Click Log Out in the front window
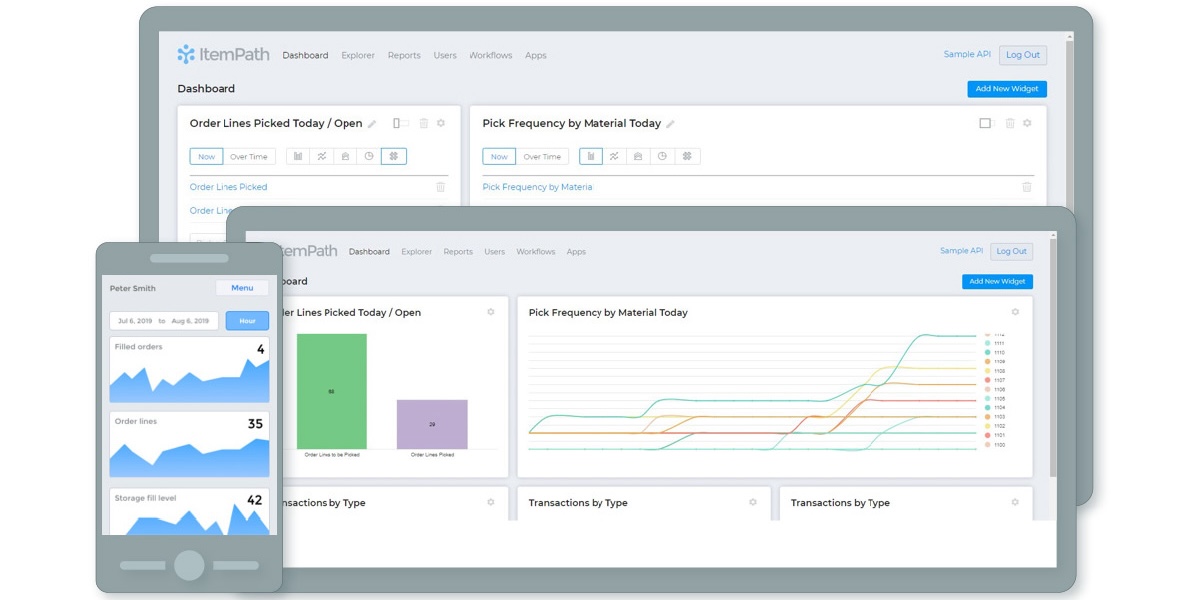This screenshot has width=1200, height=600. tap(1011, 251)
